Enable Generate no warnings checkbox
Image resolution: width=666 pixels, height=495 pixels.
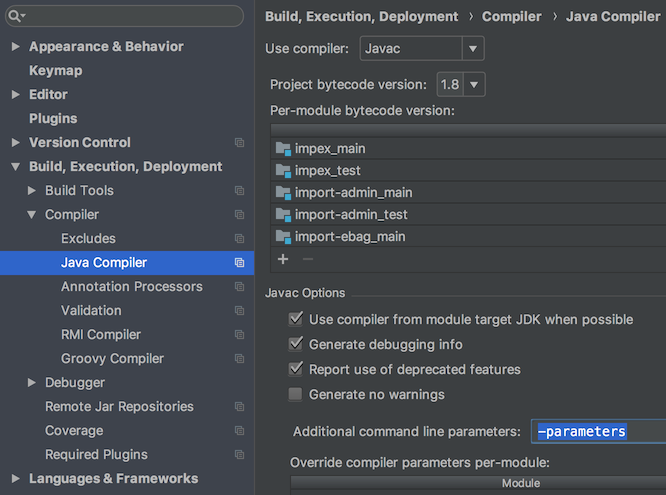pos(295,394)
